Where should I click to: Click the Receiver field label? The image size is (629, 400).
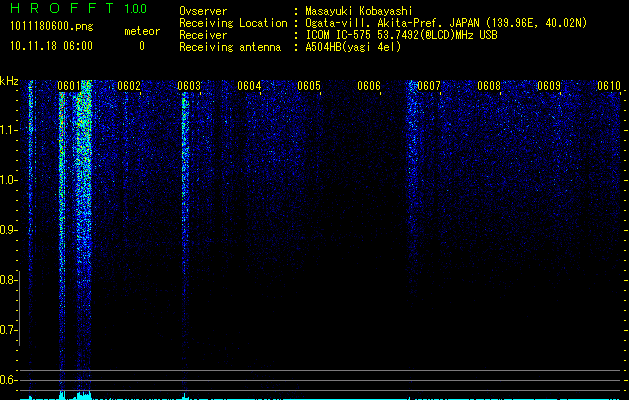click(203, 35)
